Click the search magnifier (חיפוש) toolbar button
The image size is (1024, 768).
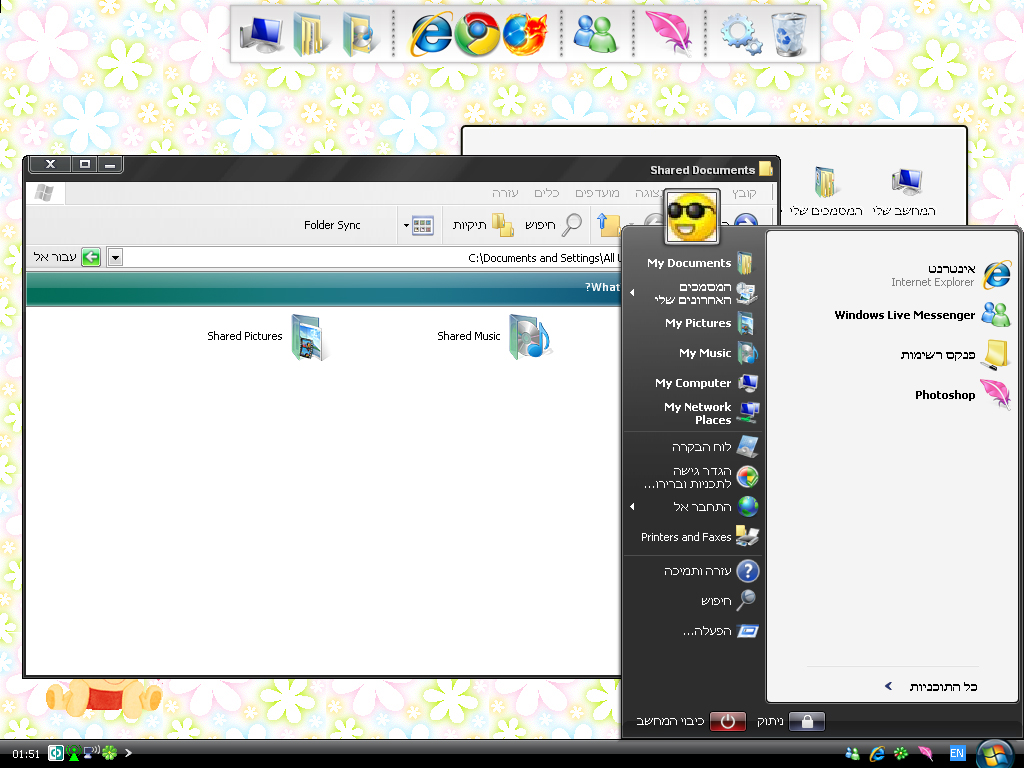coord(553,225)
